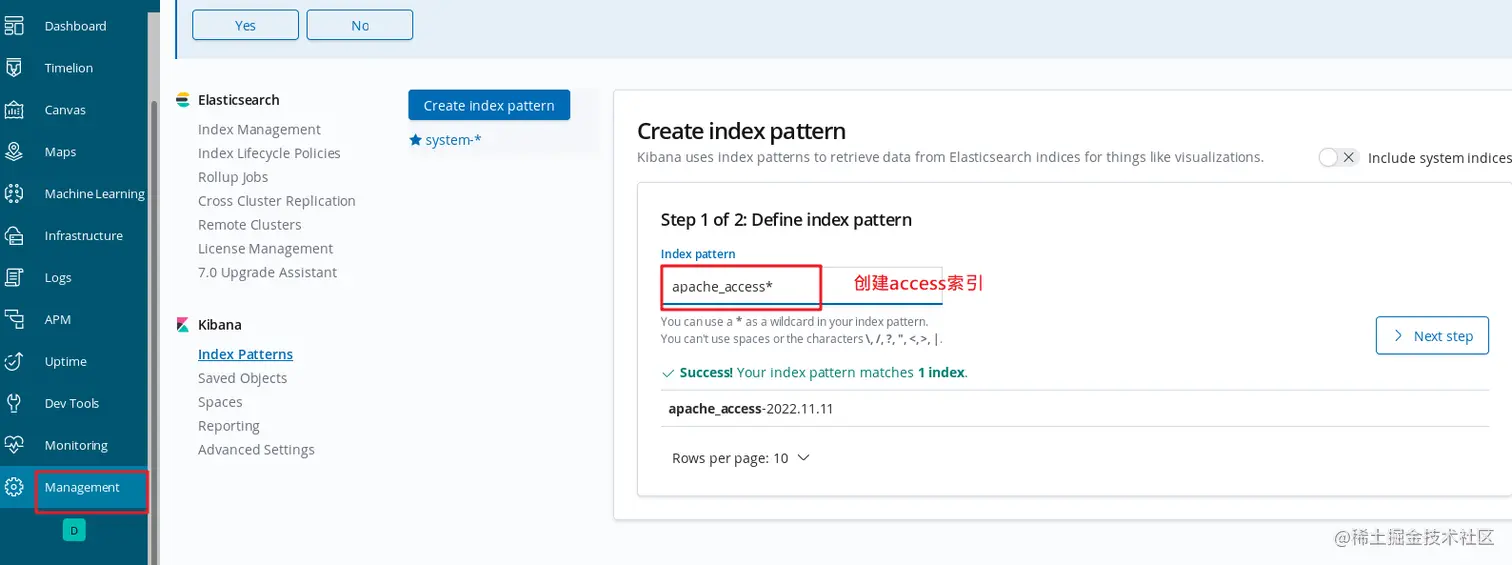Click the Yes button
This screenshot has width=1512, height=565.
point(245,25)
